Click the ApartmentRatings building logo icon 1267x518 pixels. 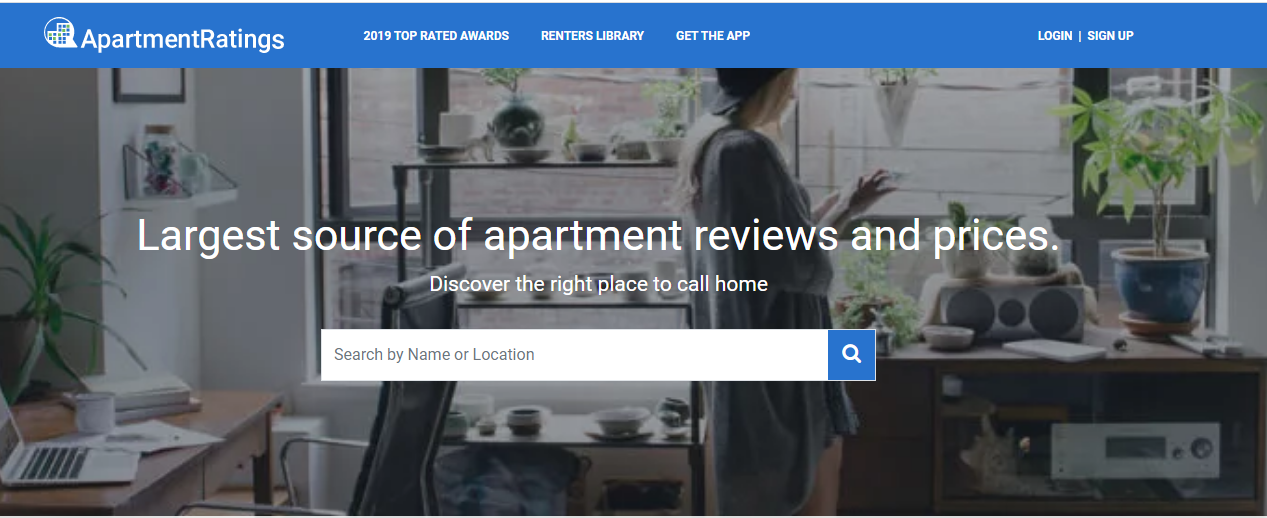[x=61, y=33]
